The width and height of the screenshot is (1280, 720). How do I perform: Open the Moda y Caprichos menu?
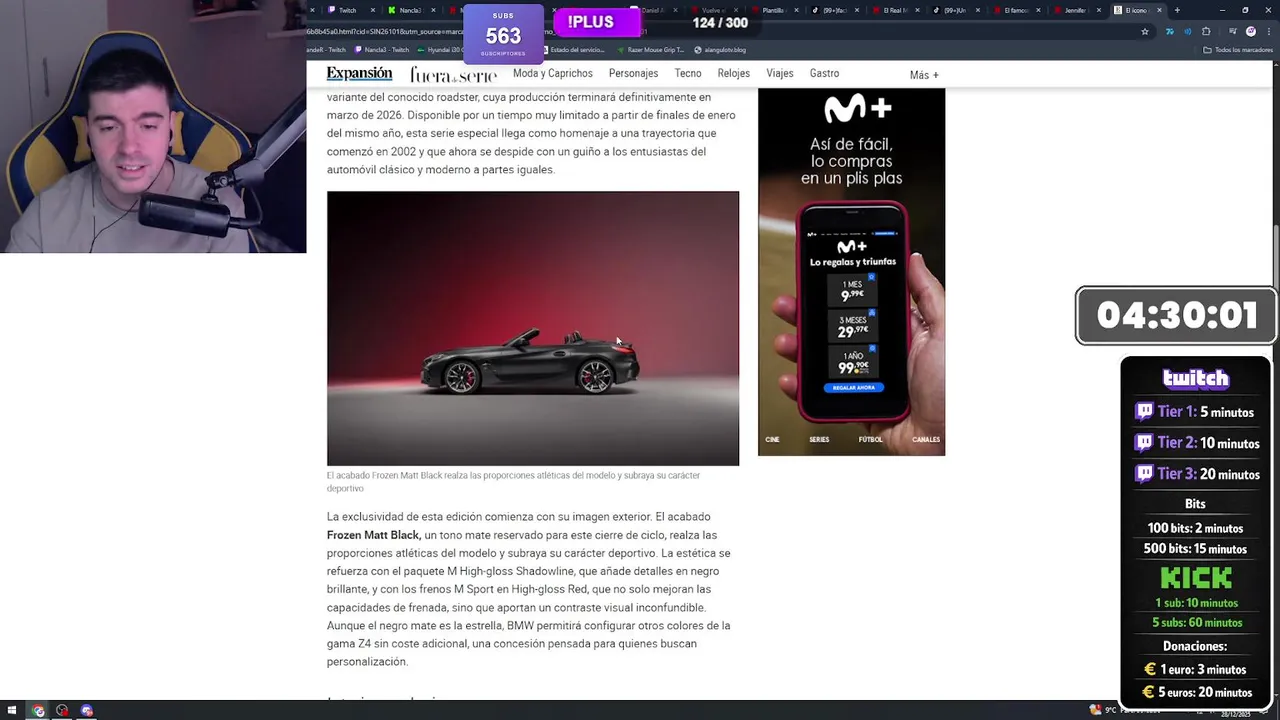click(553, 73)
